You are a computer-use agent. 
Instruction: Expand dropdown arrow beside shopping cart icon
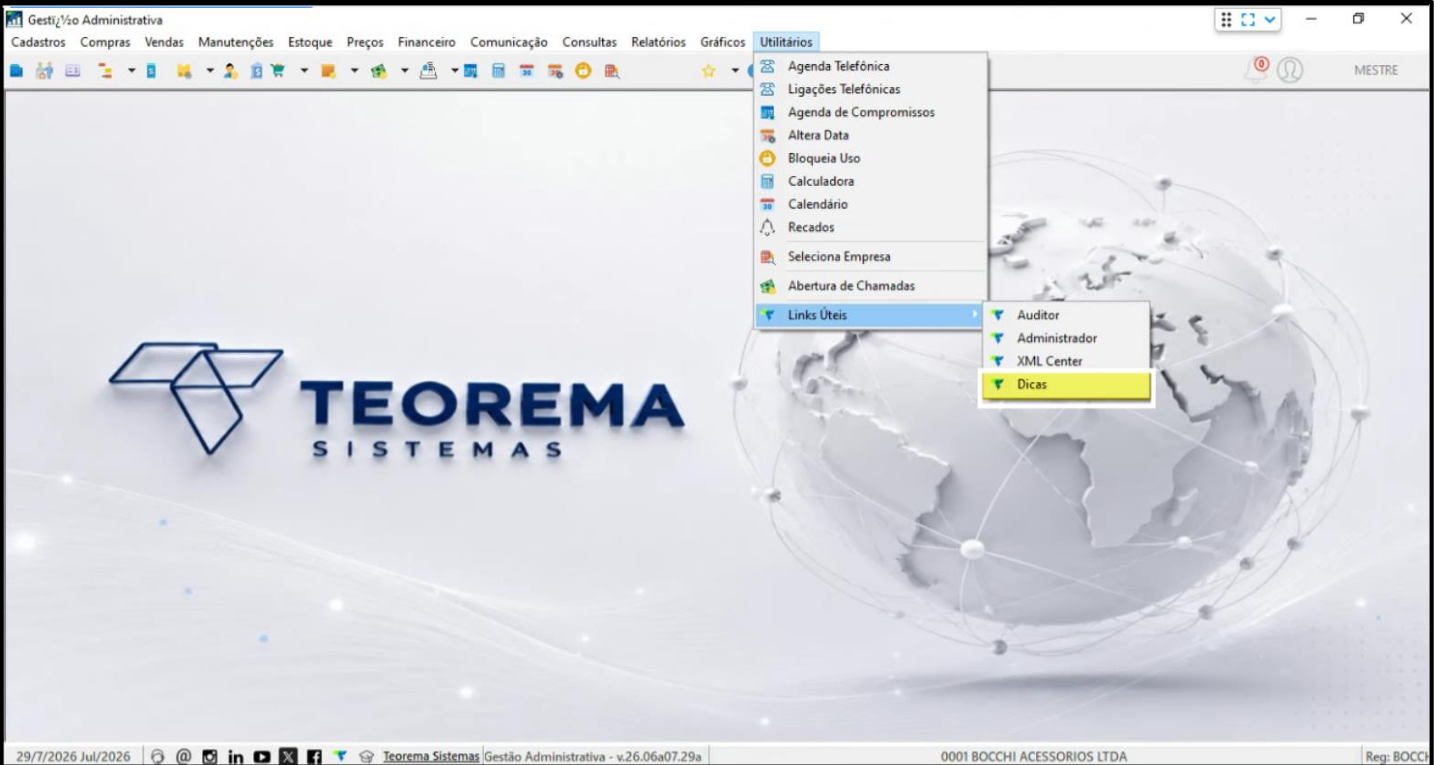tap(304, 71)
